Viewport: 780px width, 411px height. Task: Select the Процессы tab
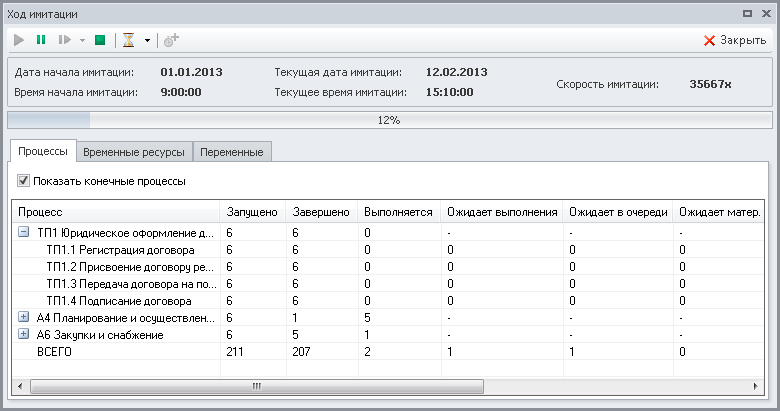[43, 152]
